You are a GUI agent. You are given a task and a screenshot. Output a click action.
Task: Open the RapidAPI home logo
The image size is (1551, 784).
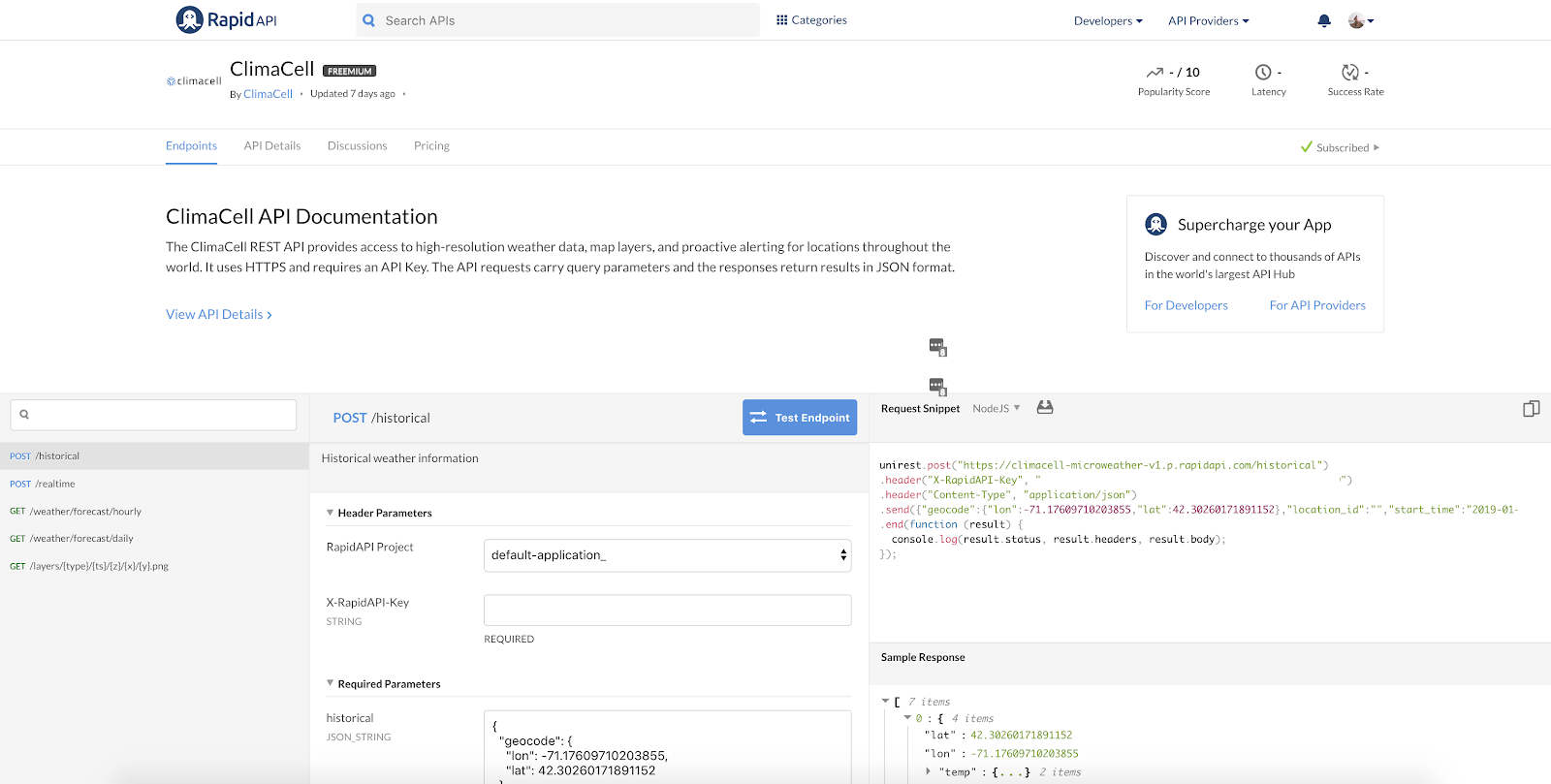[226, 19]
